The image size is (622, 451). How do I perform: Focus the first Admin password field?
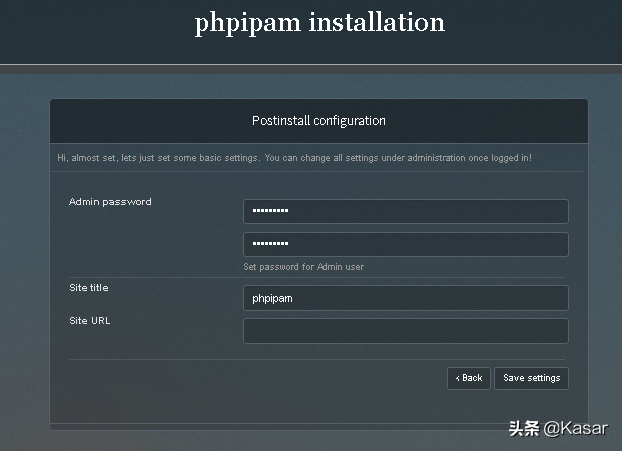point(405,211)
